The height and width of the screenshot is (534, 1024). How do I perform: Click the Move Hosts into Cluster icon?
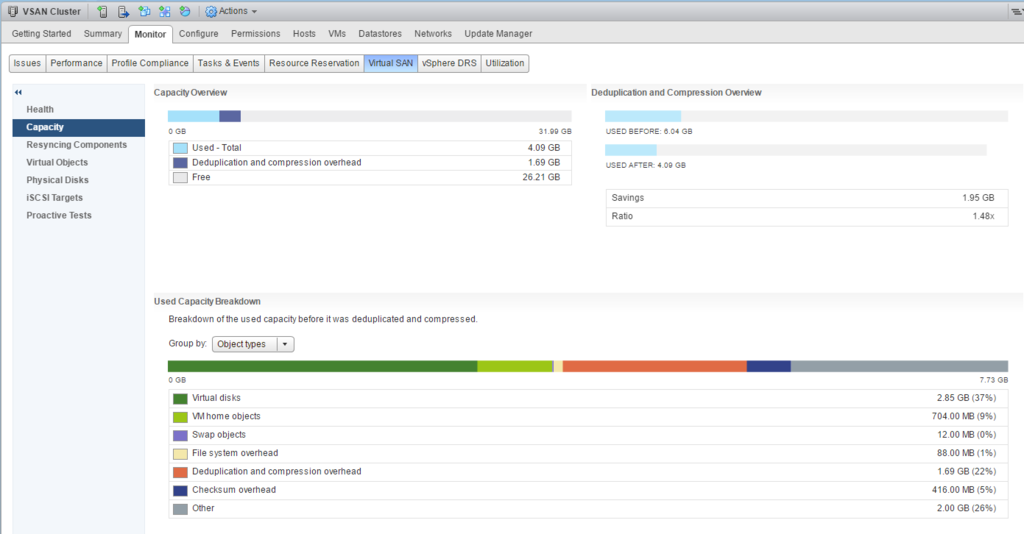(123, 12)
